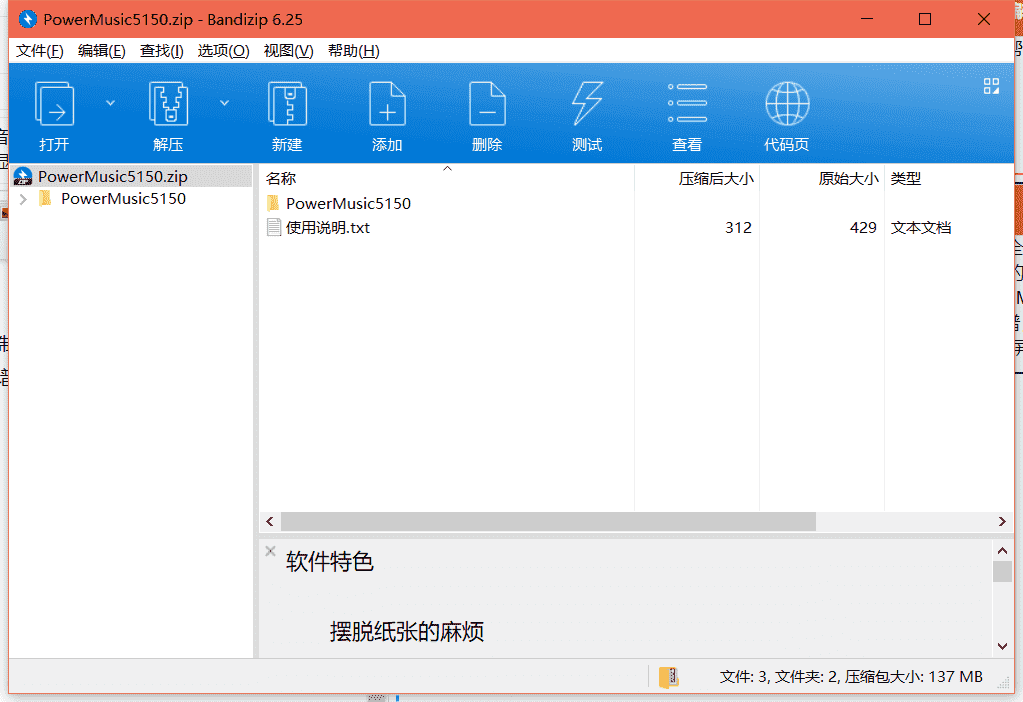Click the View (查看) list icon
The image size is (1023, 702).
(687, 103)
